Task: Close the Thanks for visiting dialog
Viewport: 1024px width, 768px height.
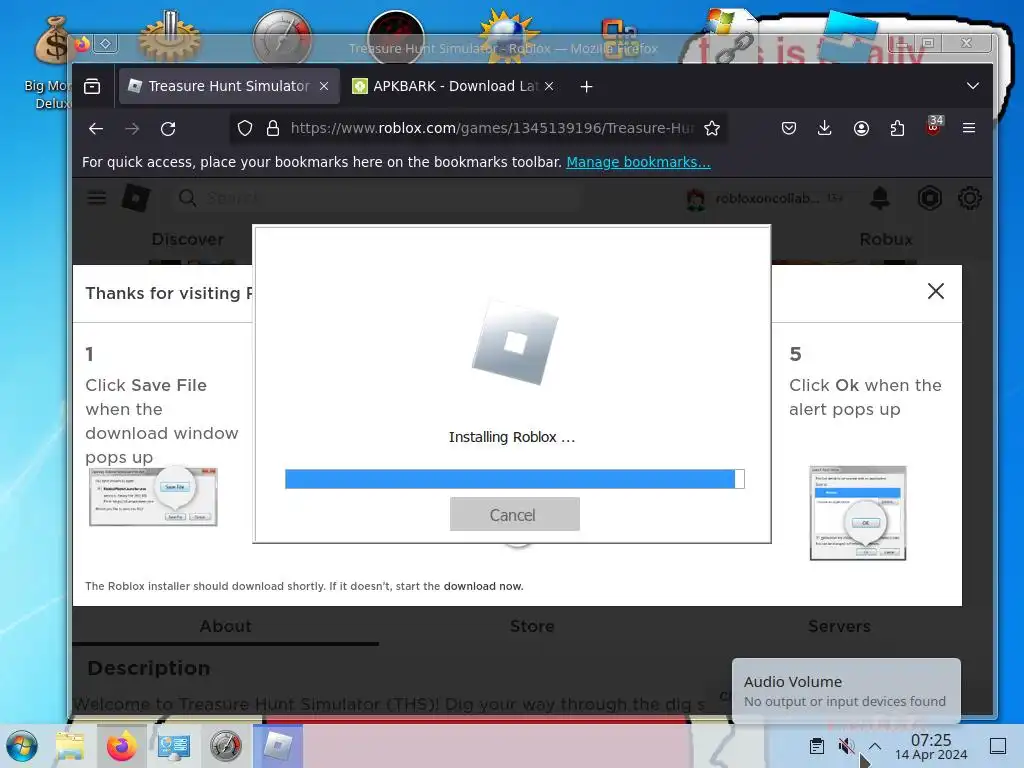Action: (936, 291)
